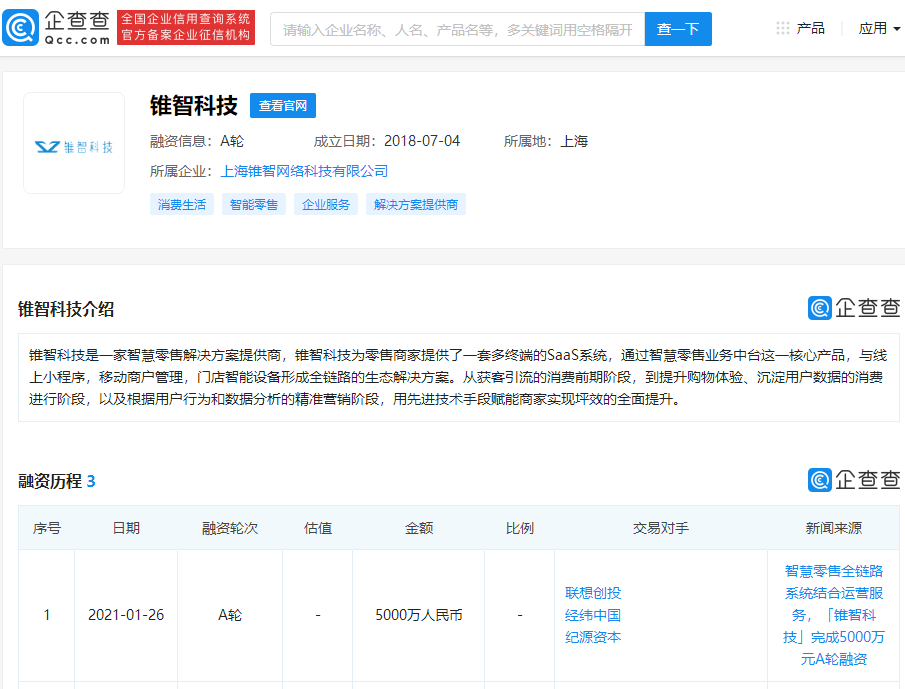The width and height of the screenshot is (905, 689).
Task: Open investor link 经纬中国
Action: (x=593, y=615)
